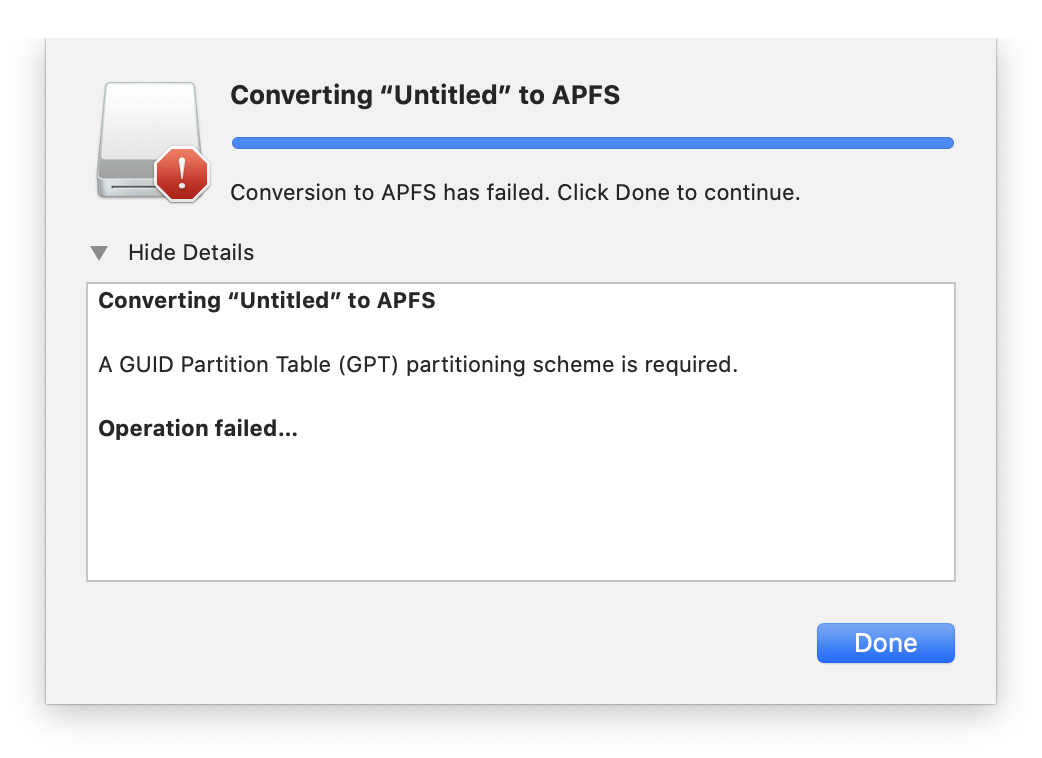Click the GUID Partition Table required message

coord(418,365)
